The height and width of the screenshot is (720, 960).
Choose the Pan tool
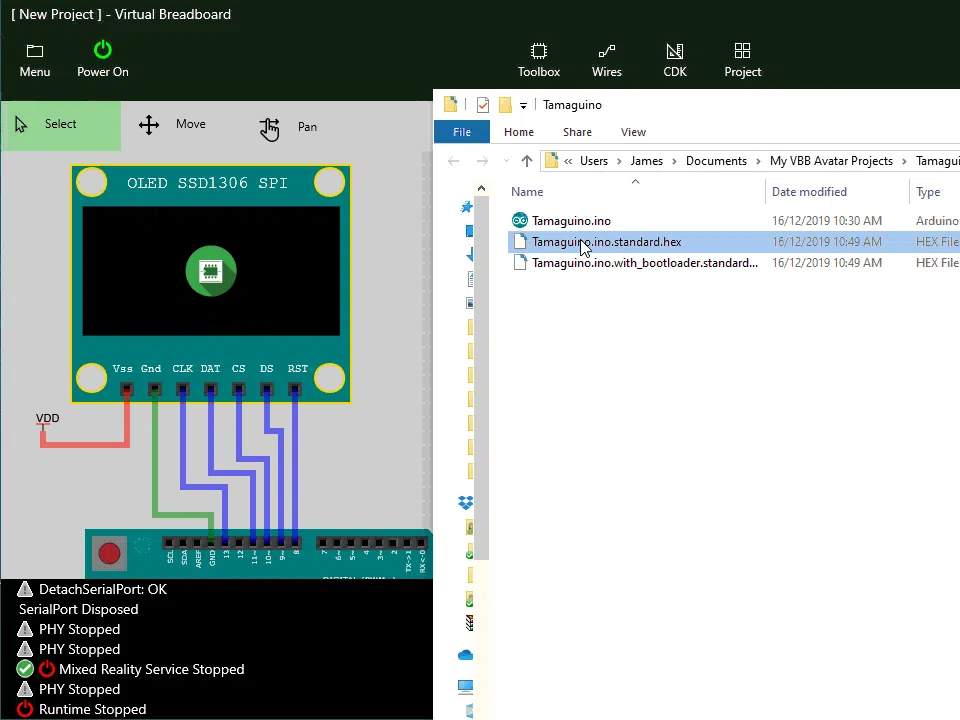click(x=288, y=127)
